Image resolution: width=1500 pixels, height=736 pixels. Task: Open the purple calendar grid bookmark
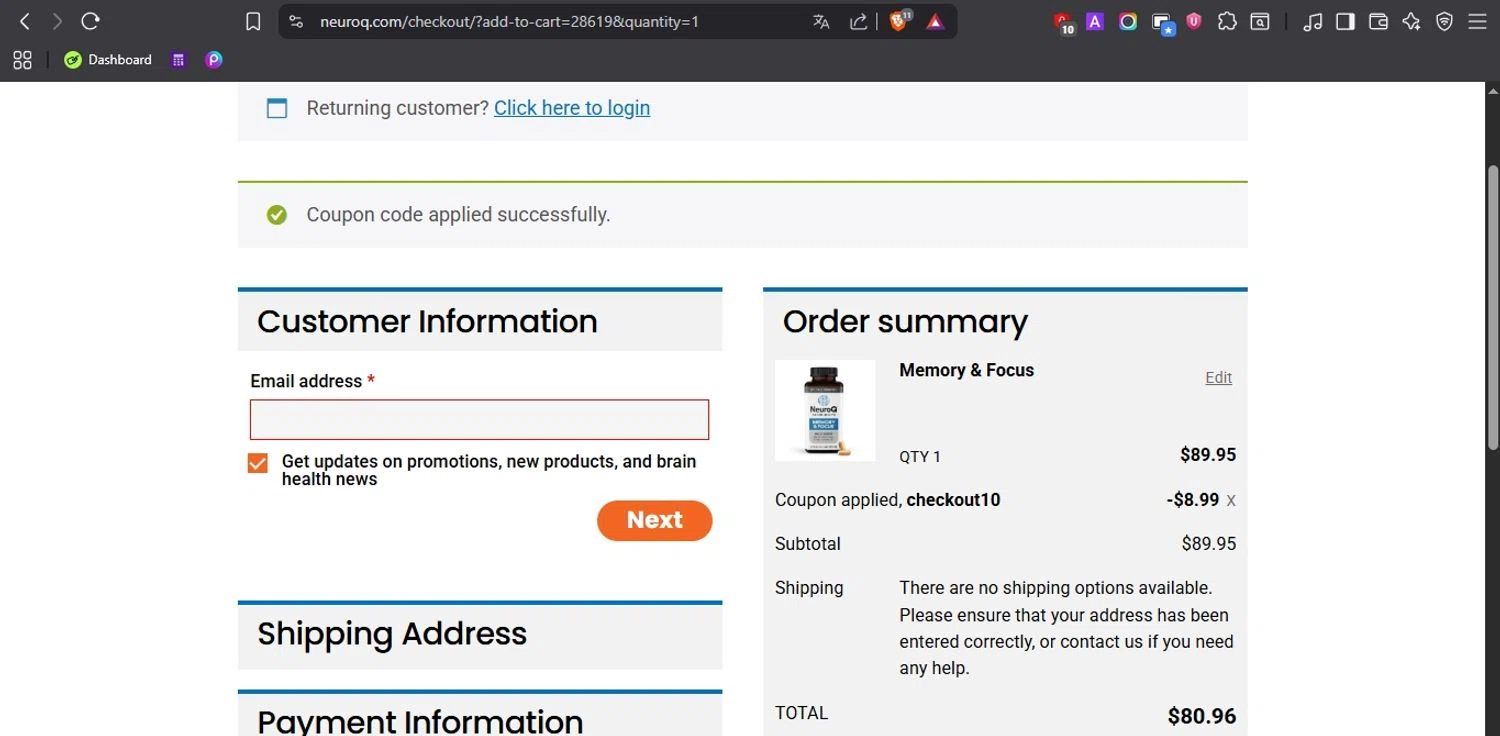click(179, 60)
